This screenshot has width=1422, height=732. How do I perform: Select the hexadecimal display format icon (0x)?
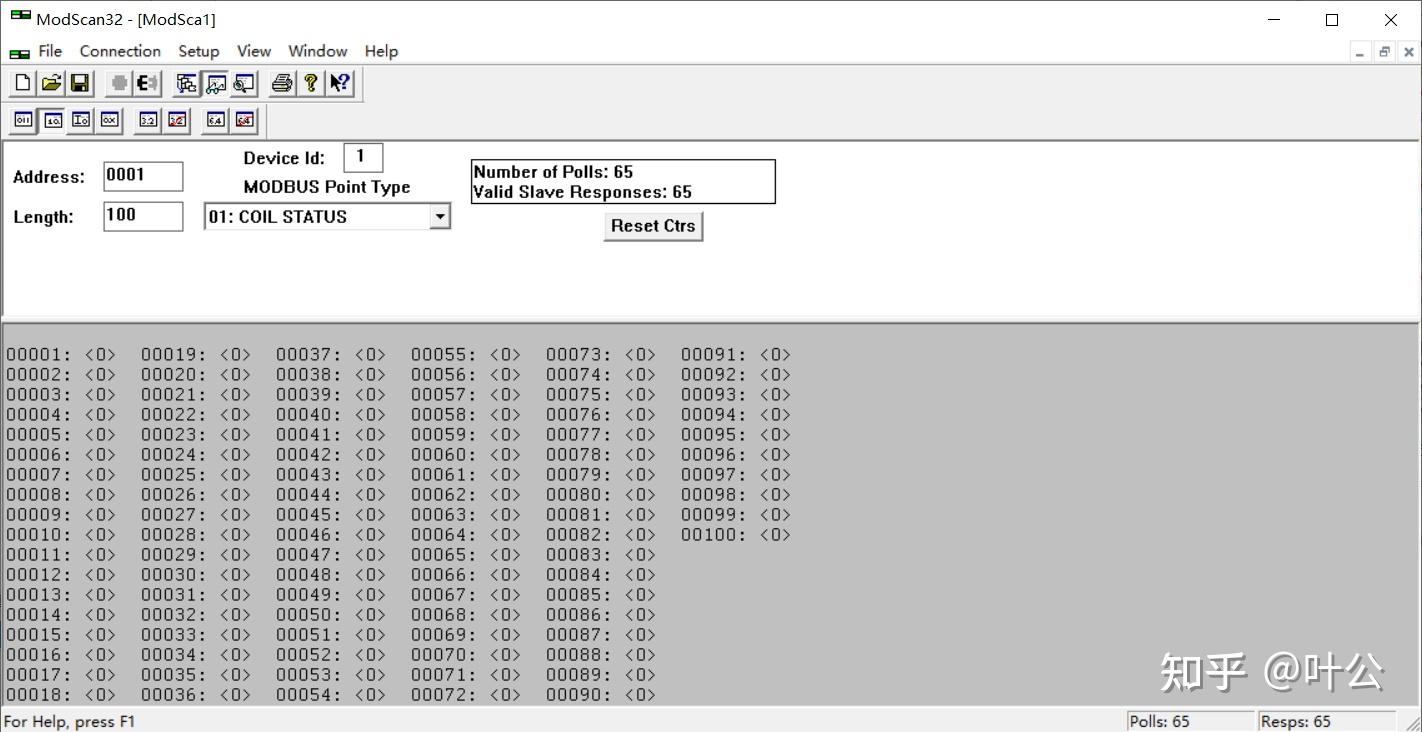(x=110, y=120)
